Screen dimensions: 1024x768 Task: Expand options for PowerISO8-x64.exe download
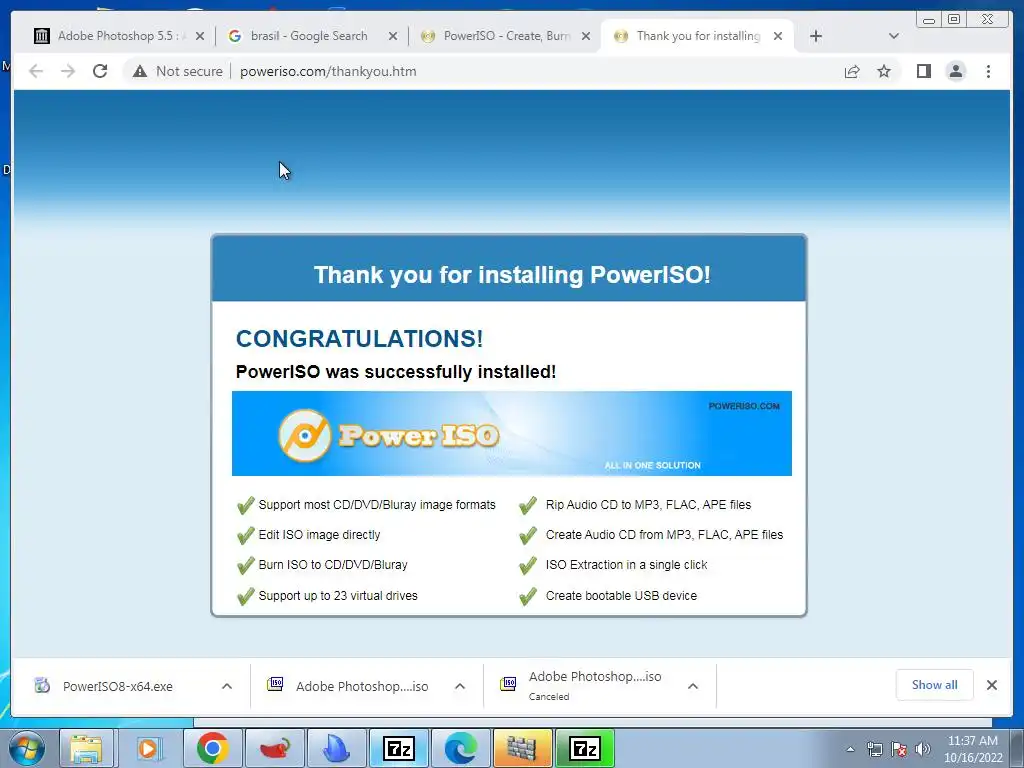pos(227,686)
